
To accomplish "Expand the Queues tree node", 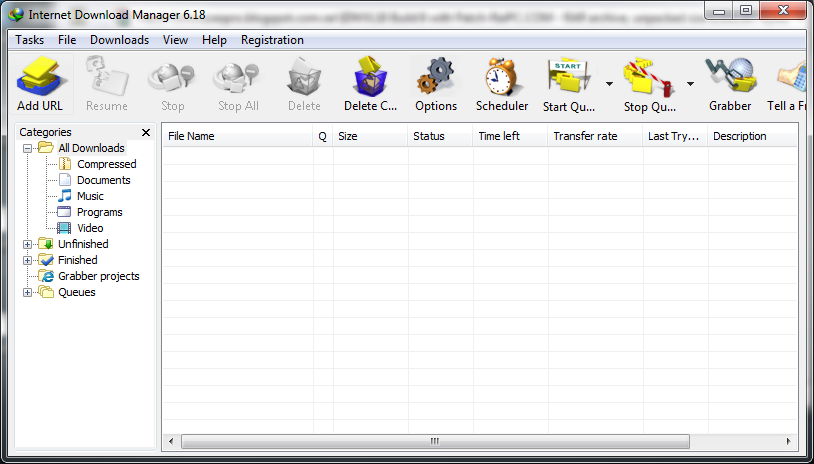I will [x=28, y=293].
